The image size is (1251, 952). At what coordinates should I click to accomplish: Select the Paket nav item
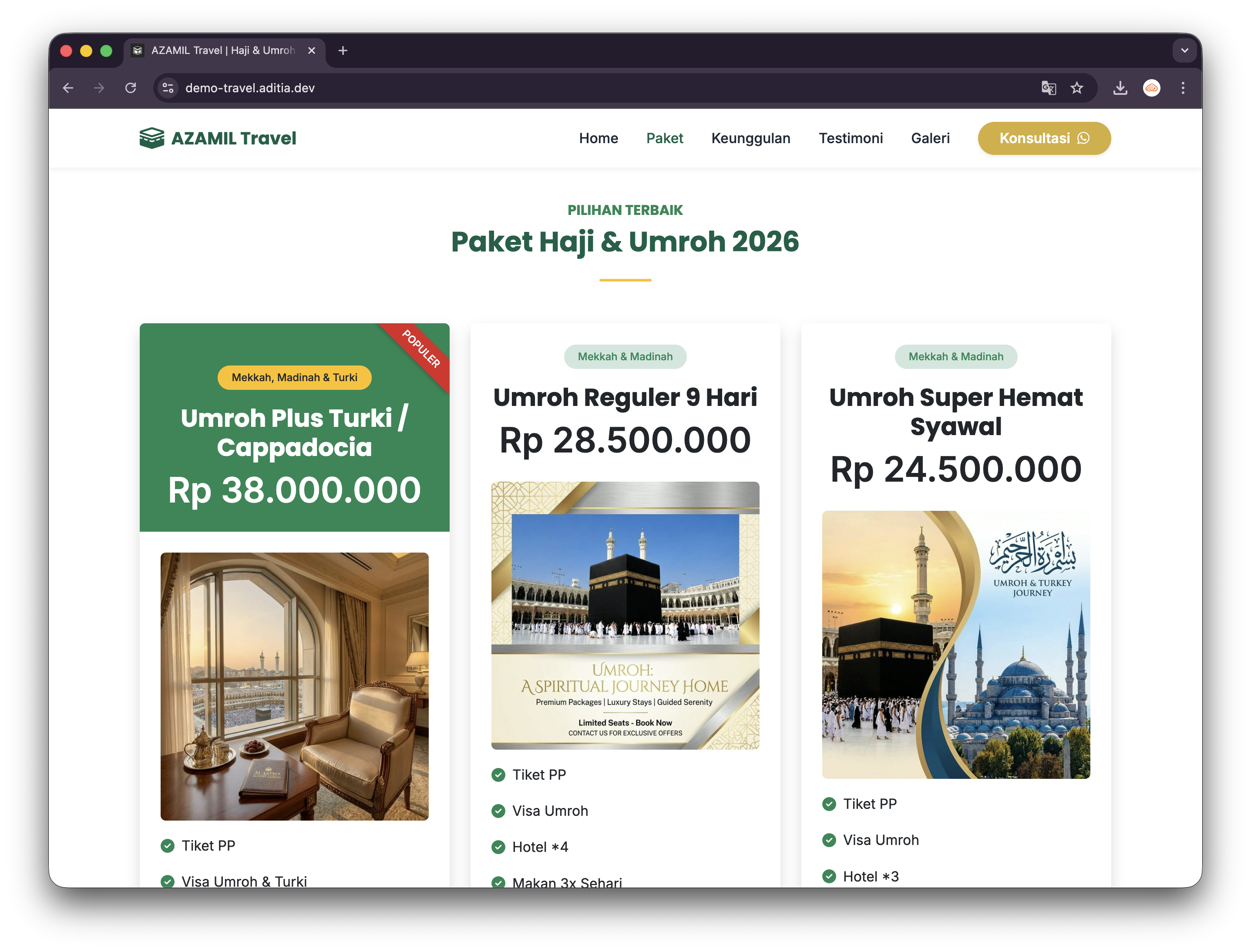pyautogui.click(x=664, y=138)
